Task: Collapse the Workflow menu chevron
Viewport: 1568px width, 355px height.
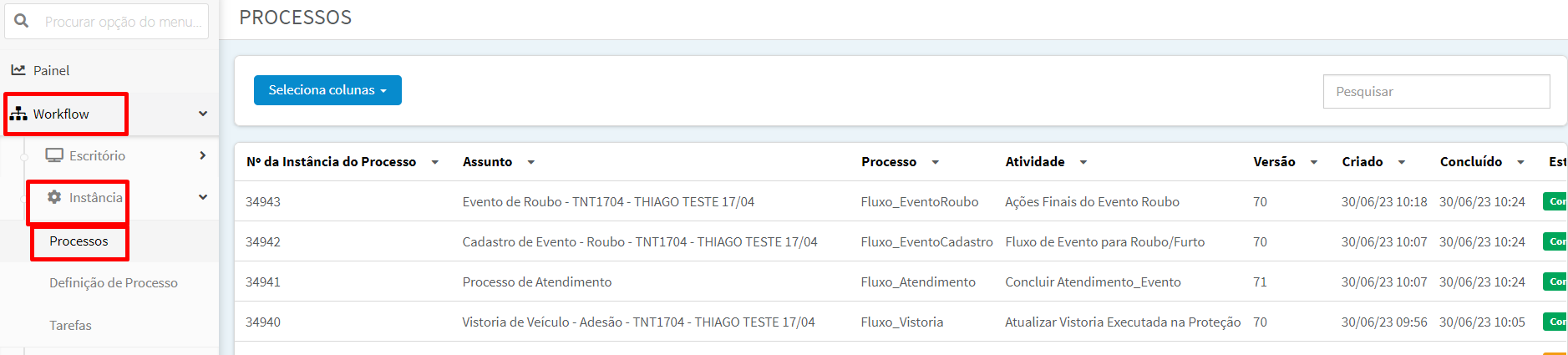Action: (x=203, y=114)
